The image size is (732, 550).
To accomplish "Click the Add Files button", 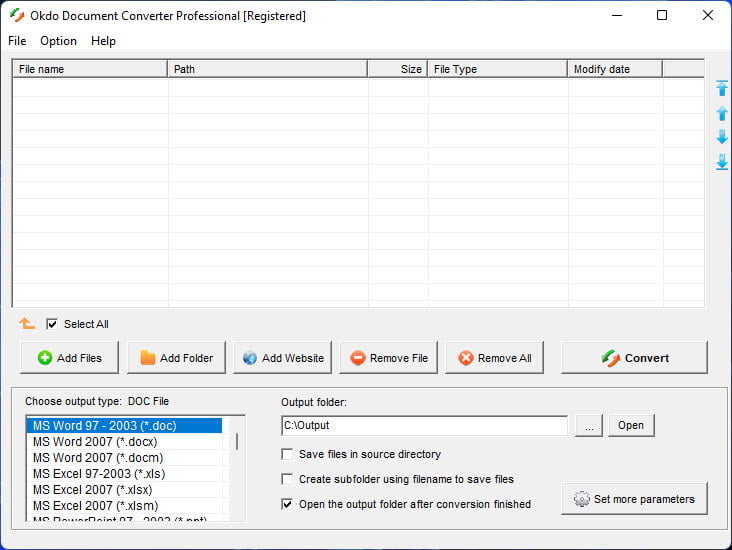I will [70, 358].
